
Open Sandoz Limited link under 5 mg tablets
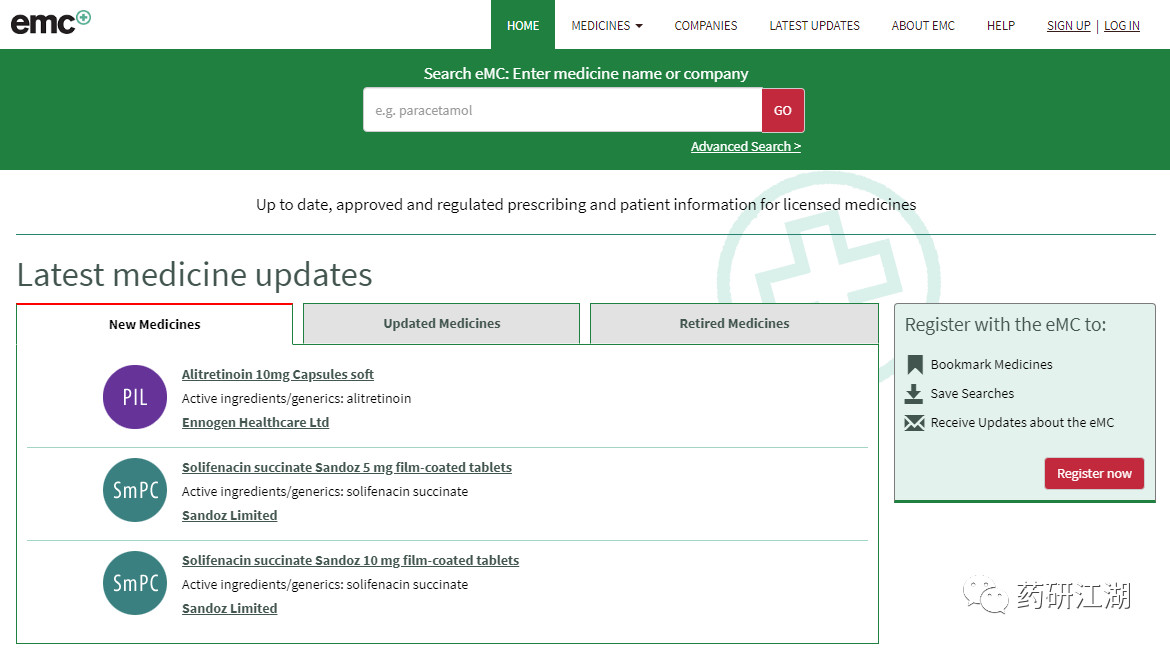click(229, 515)
